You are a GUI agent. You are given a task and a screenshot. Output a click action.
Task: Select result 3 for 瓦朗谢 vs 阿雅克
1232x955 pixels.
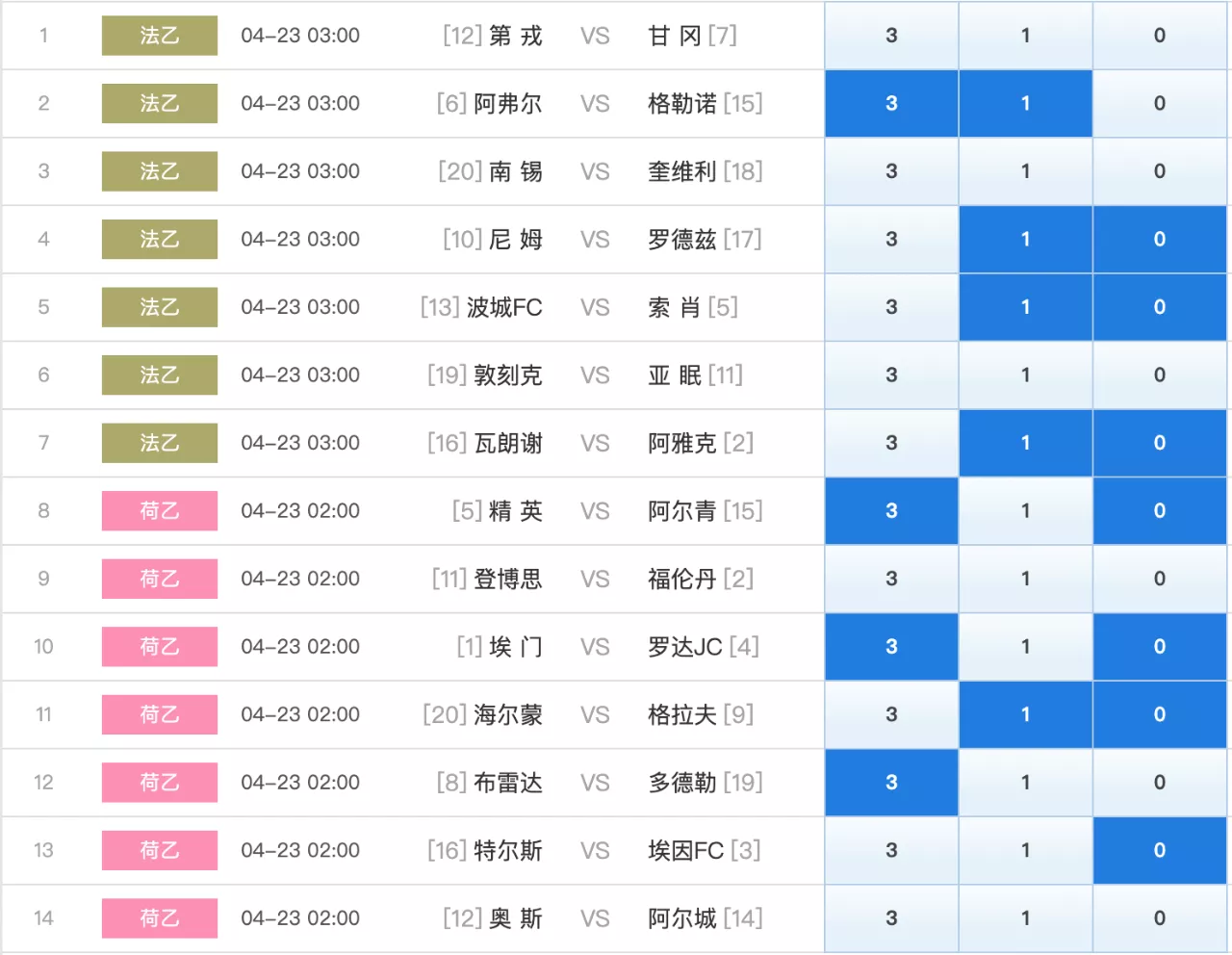point(891,443)
